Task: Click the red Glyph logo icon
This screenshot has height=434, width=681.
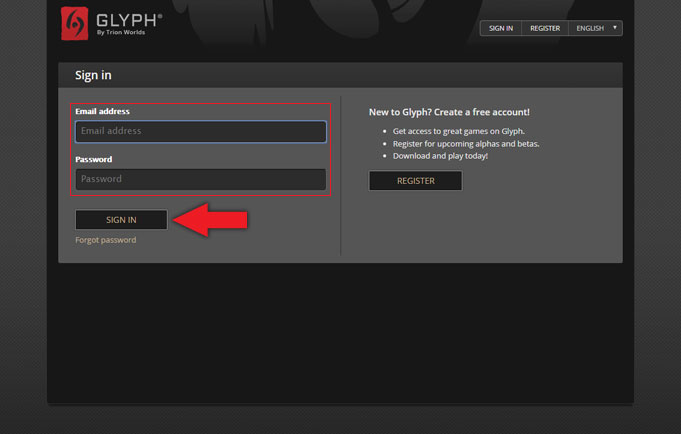Action: (74, 23)
